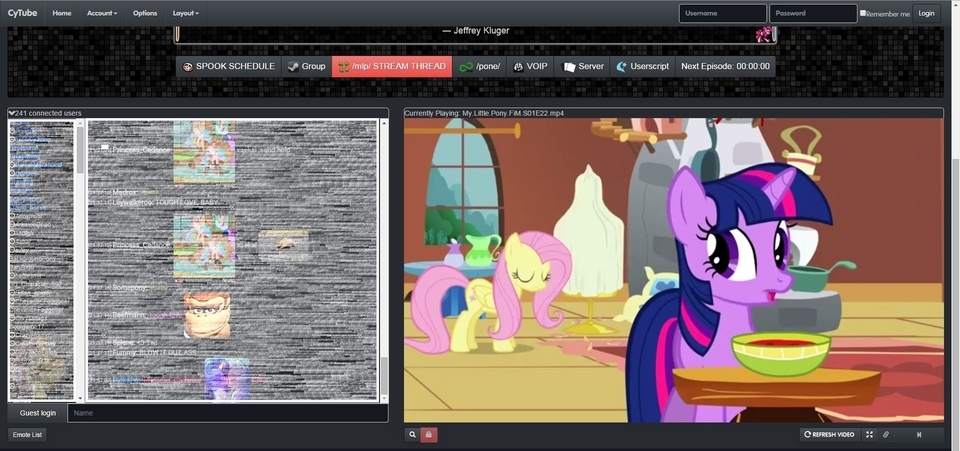Viewport: 960px width, 451px height.
Task: Open the Account dropdown menu
Action: pos(102,13)
